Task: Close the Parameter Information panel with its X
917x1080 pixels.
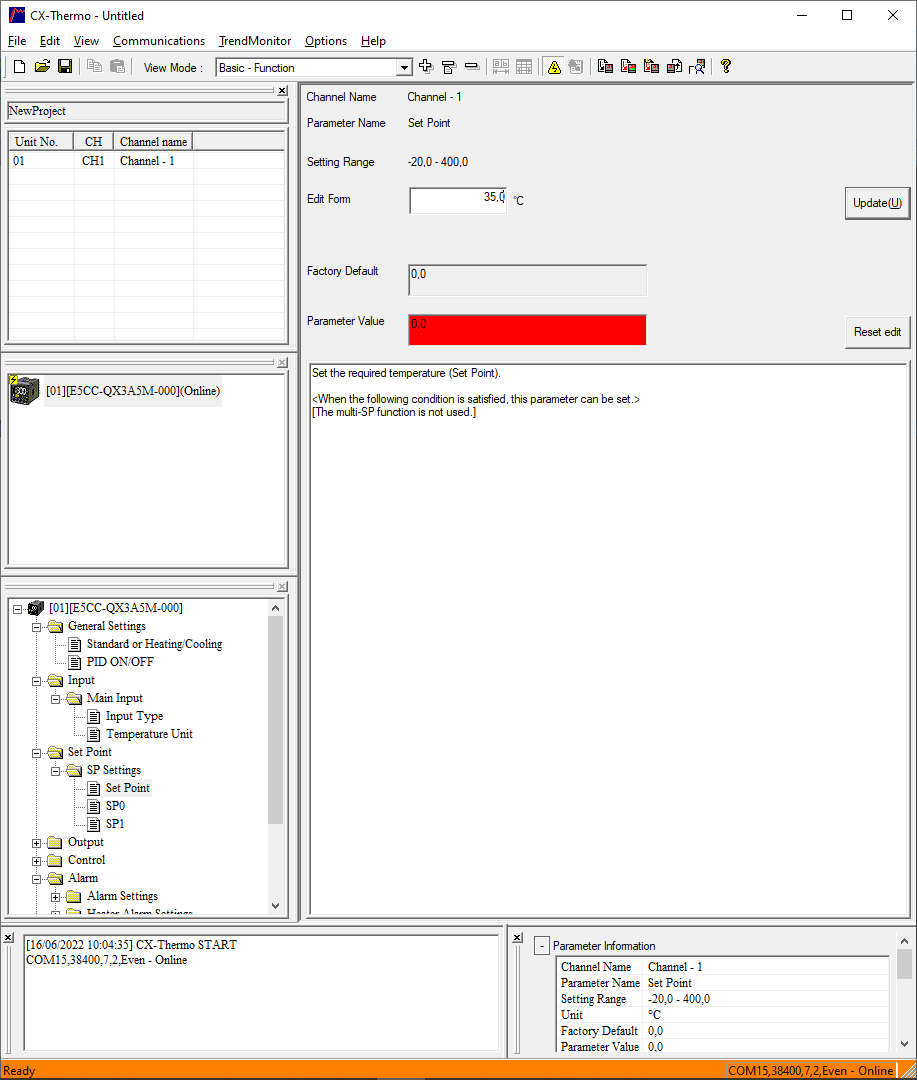Action: pos(517,937)
